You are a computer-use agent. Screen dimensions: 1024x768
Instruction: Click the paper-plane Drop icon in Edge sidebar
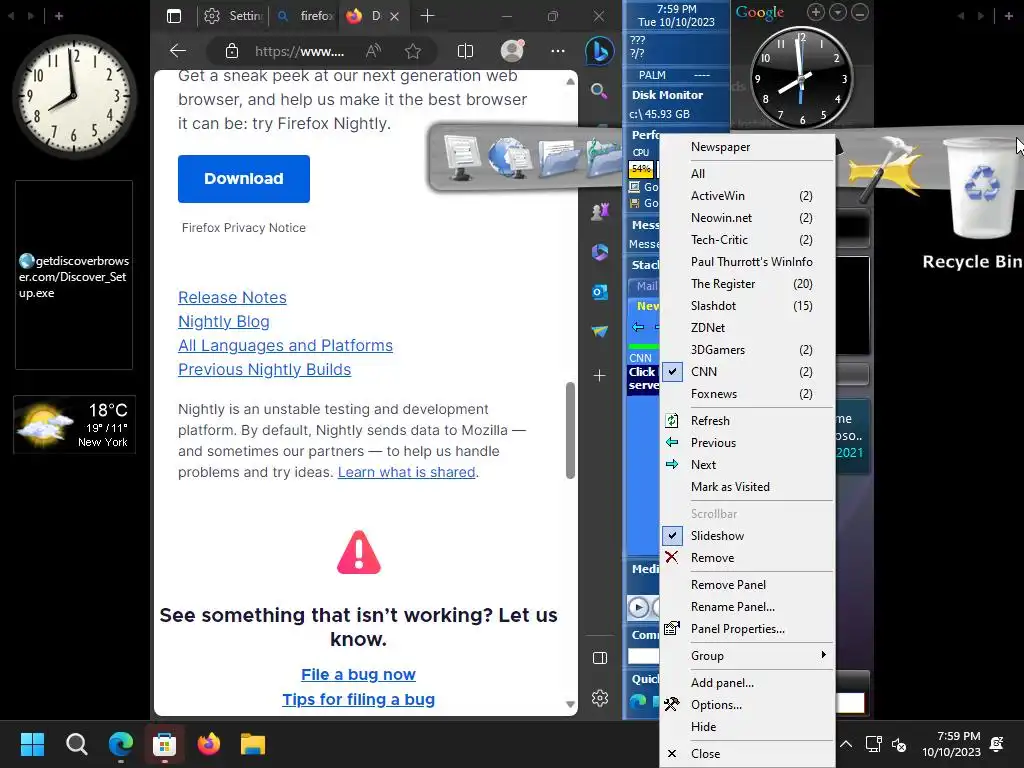pyautogui.click(x=600, y=332)
